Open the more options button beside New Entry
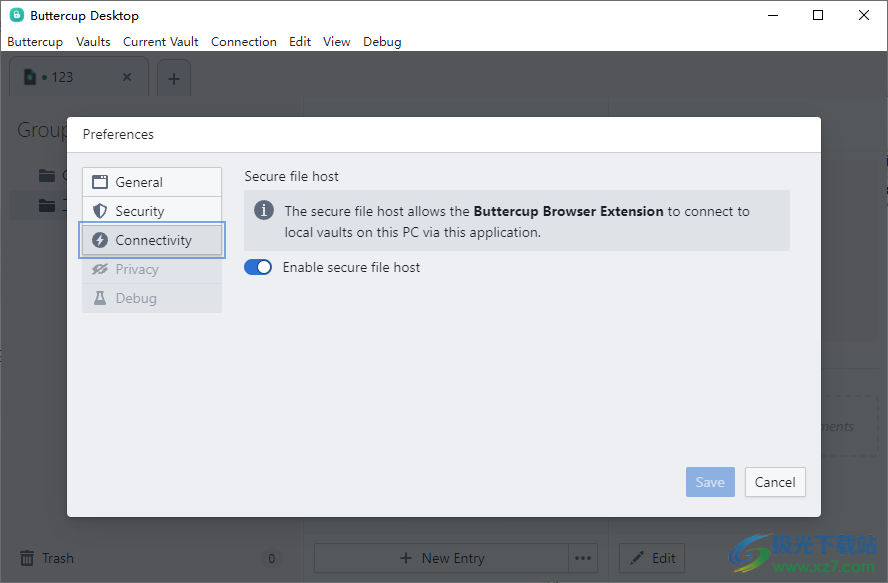 [583, 558]
